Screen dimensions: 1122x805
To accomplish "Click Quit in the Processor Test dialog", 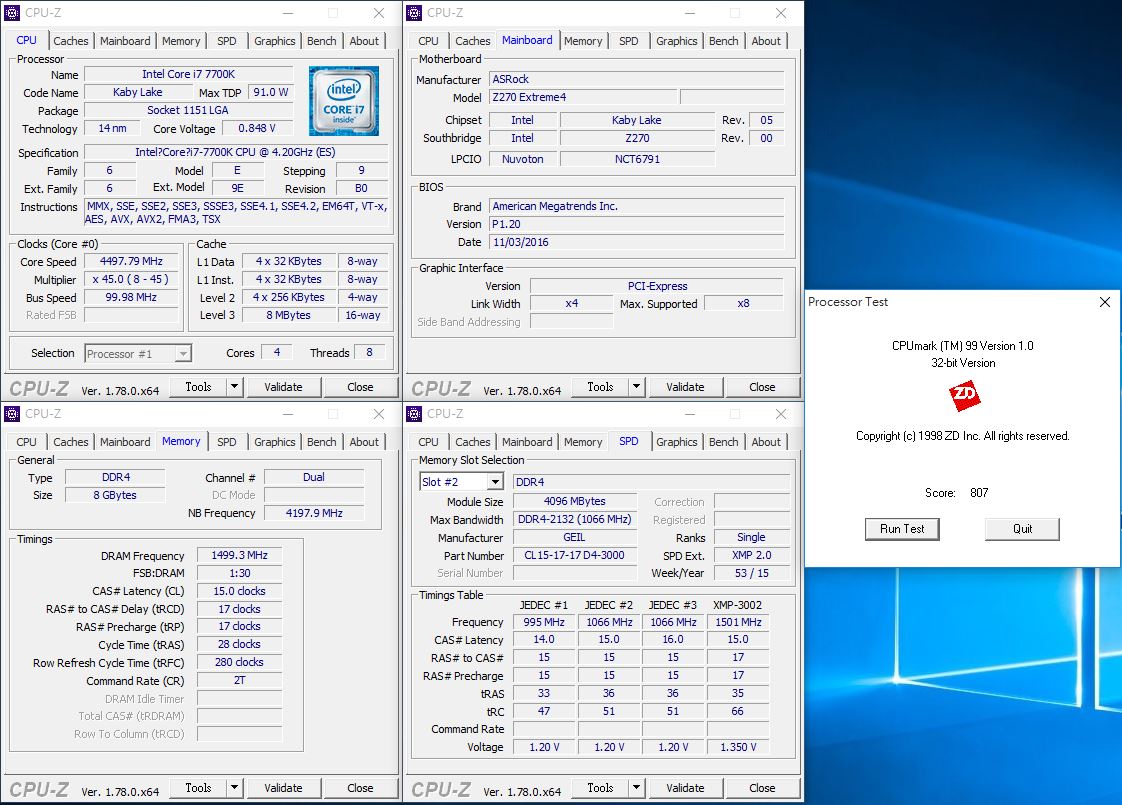I will tap(1022, 529).
